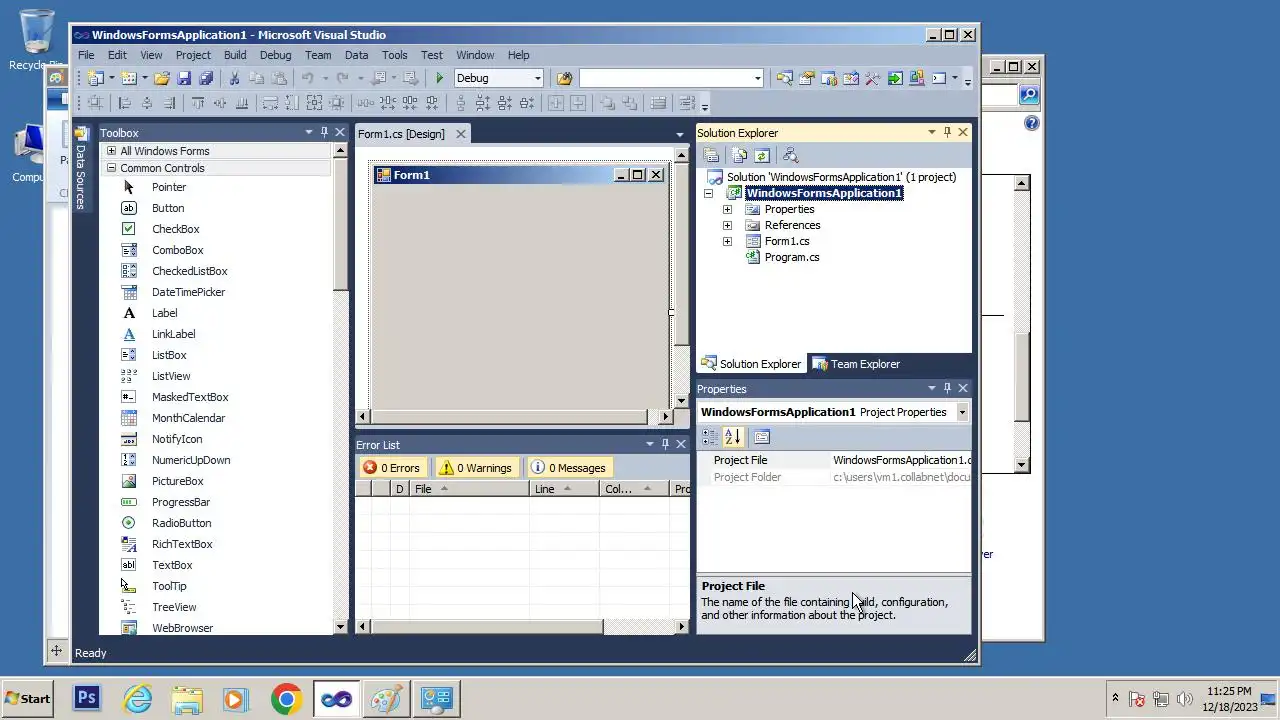This screenshot has height=720, width=1280.
Task: Expand the Form1.cs node
Action: (x=727, y=241)
